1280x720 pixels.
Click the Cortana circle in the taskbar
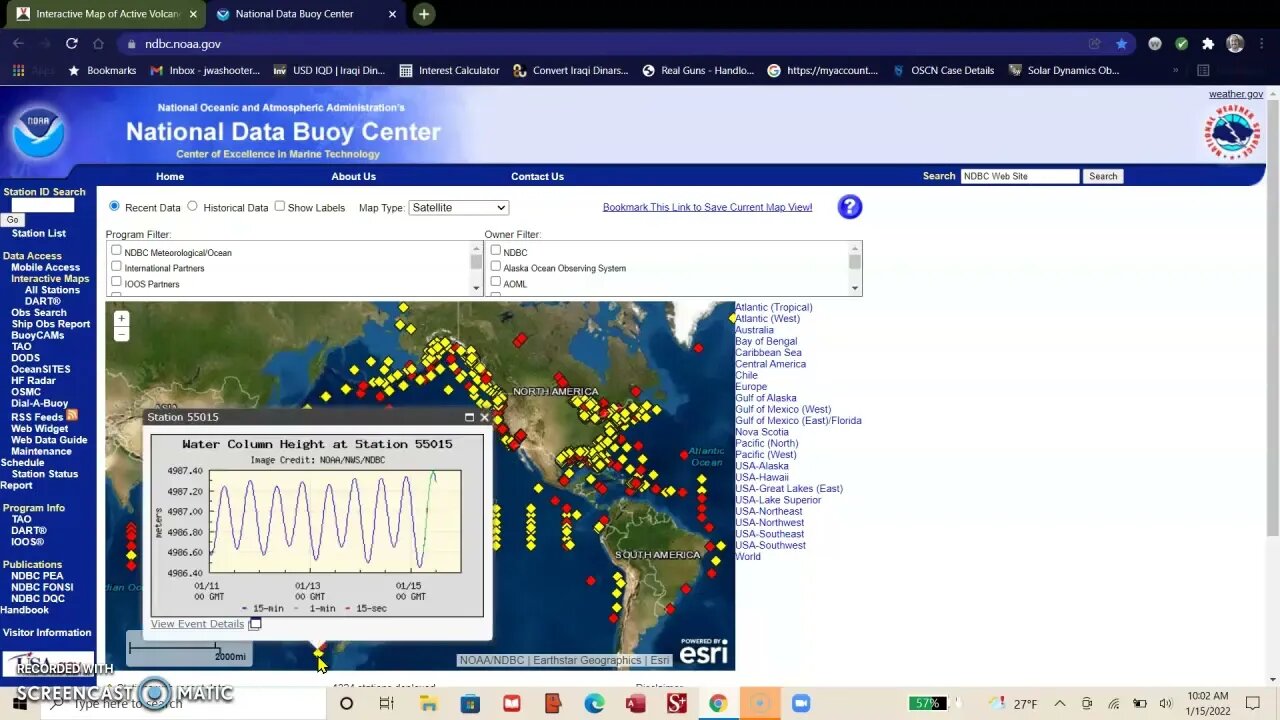click(x=346, y=704)
